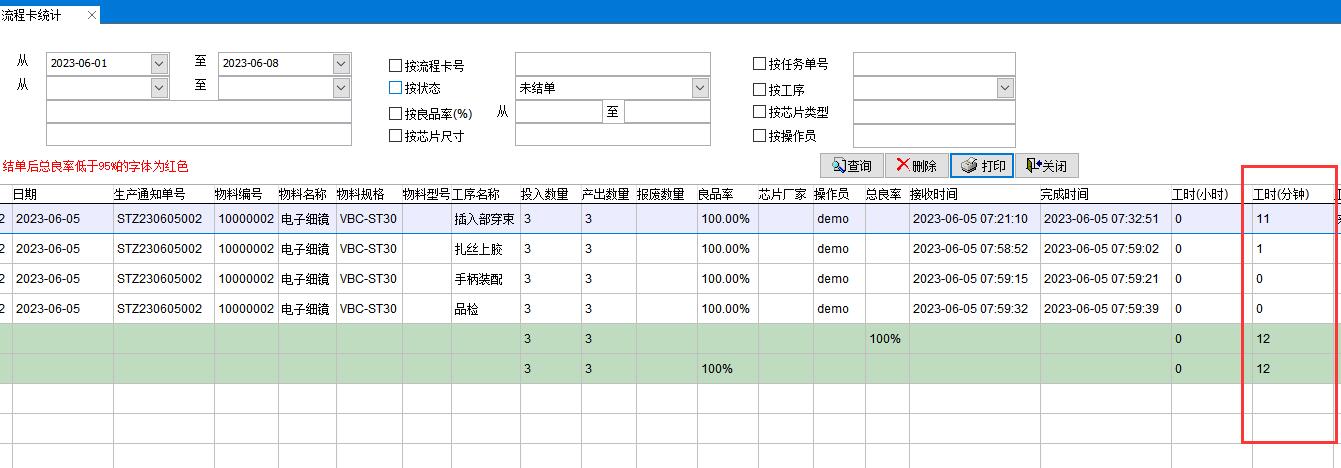Expand the 按工序 process dropdown

tap(1005, 89)
